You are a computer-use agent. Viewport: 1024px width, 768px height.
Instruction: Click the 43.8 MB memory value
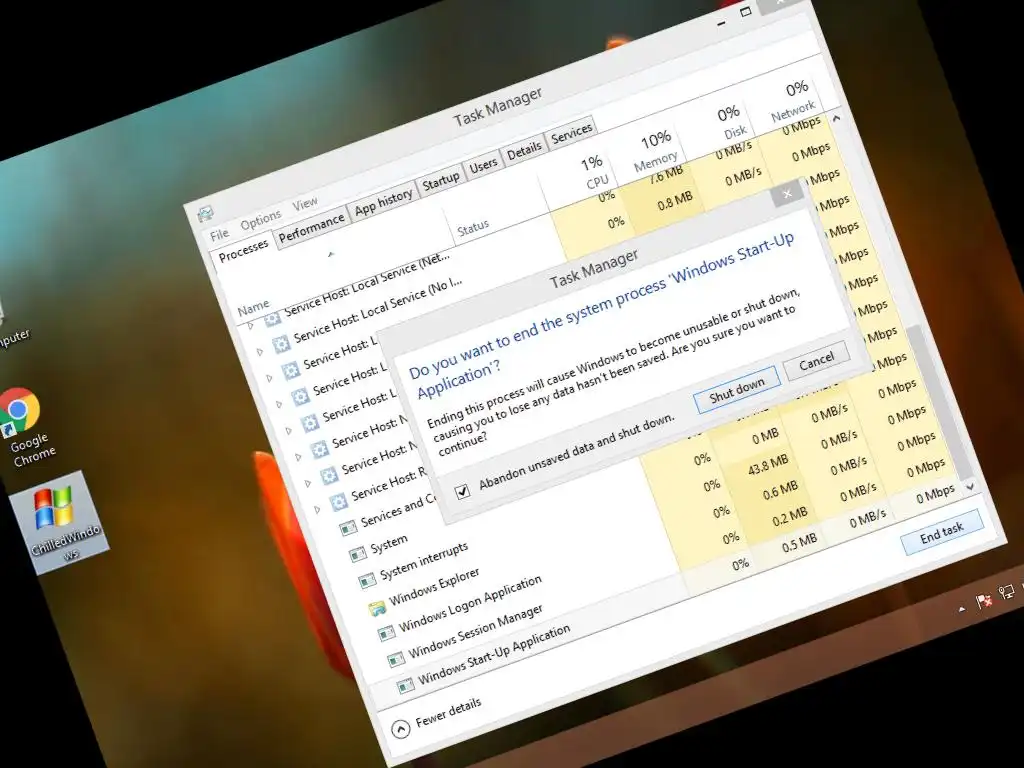[x=768, y=464]
